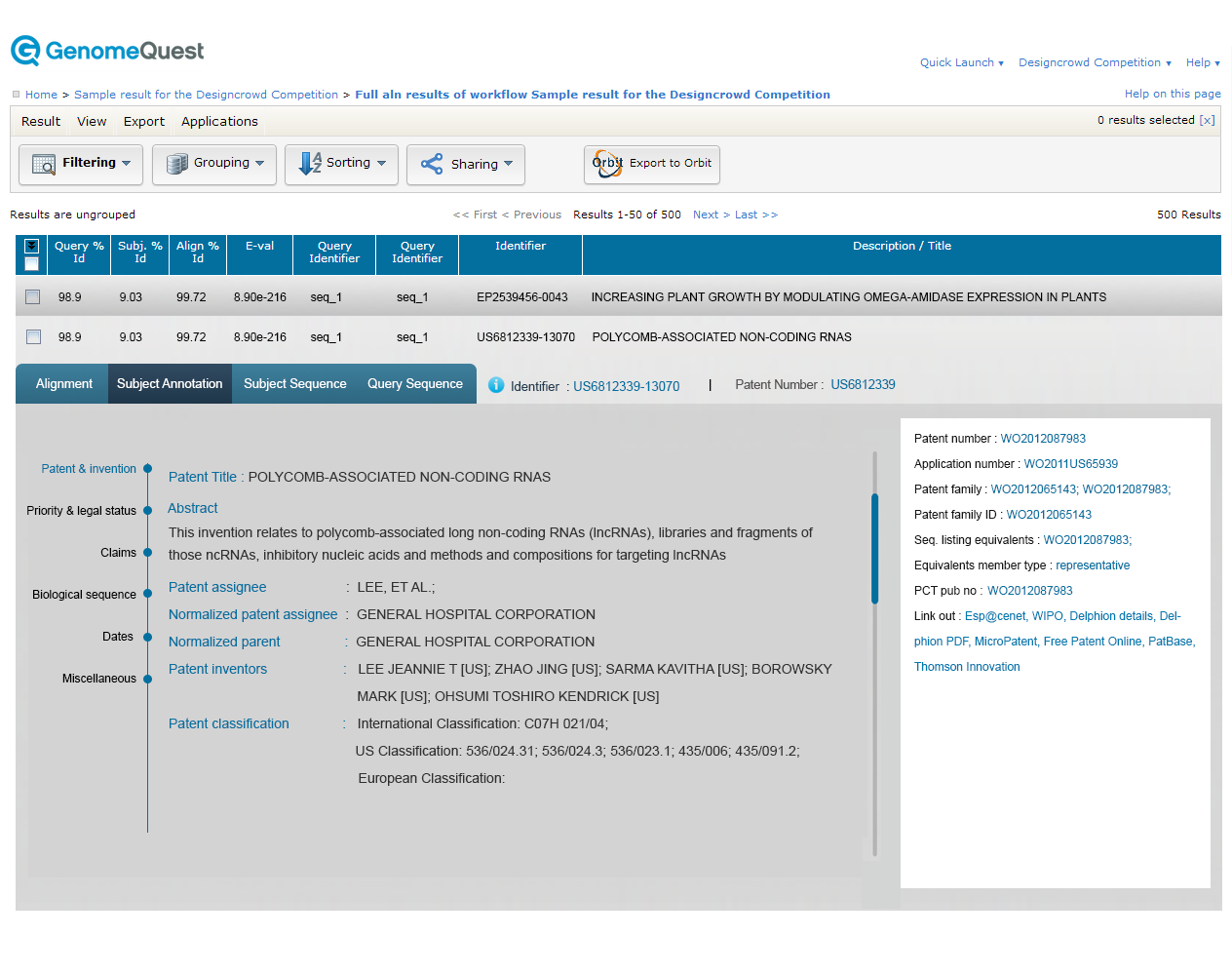
Task: Open the Help dropdown at top right
Action: [1202, 62]
